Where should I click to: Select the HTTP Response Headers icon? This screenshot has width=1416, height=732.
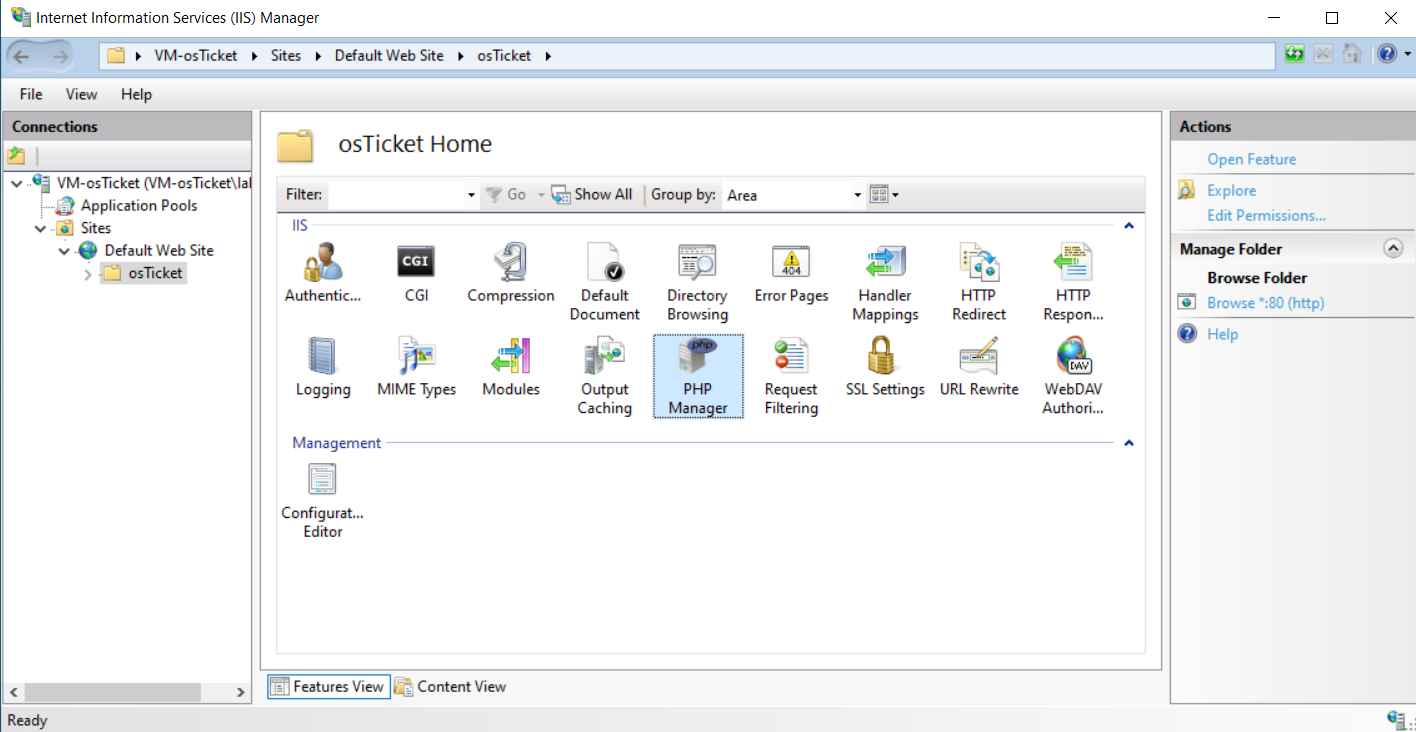1073,282
